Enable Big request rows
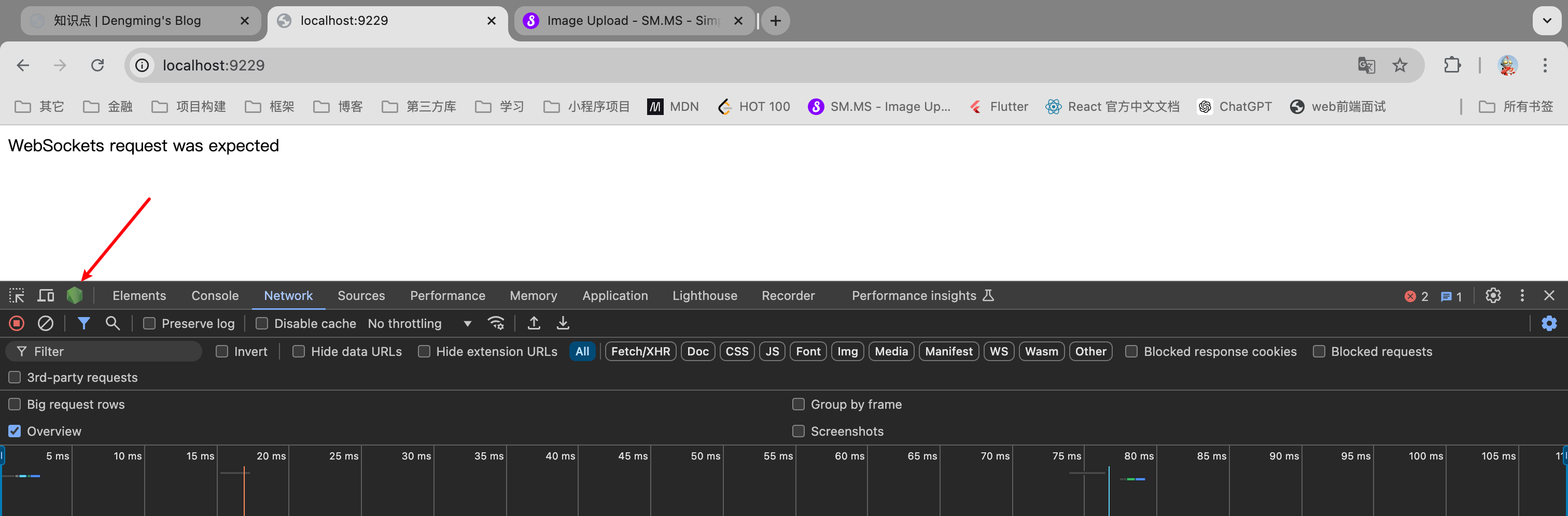The width and height of the screenshot is (1568, 516). click(15, 404)
